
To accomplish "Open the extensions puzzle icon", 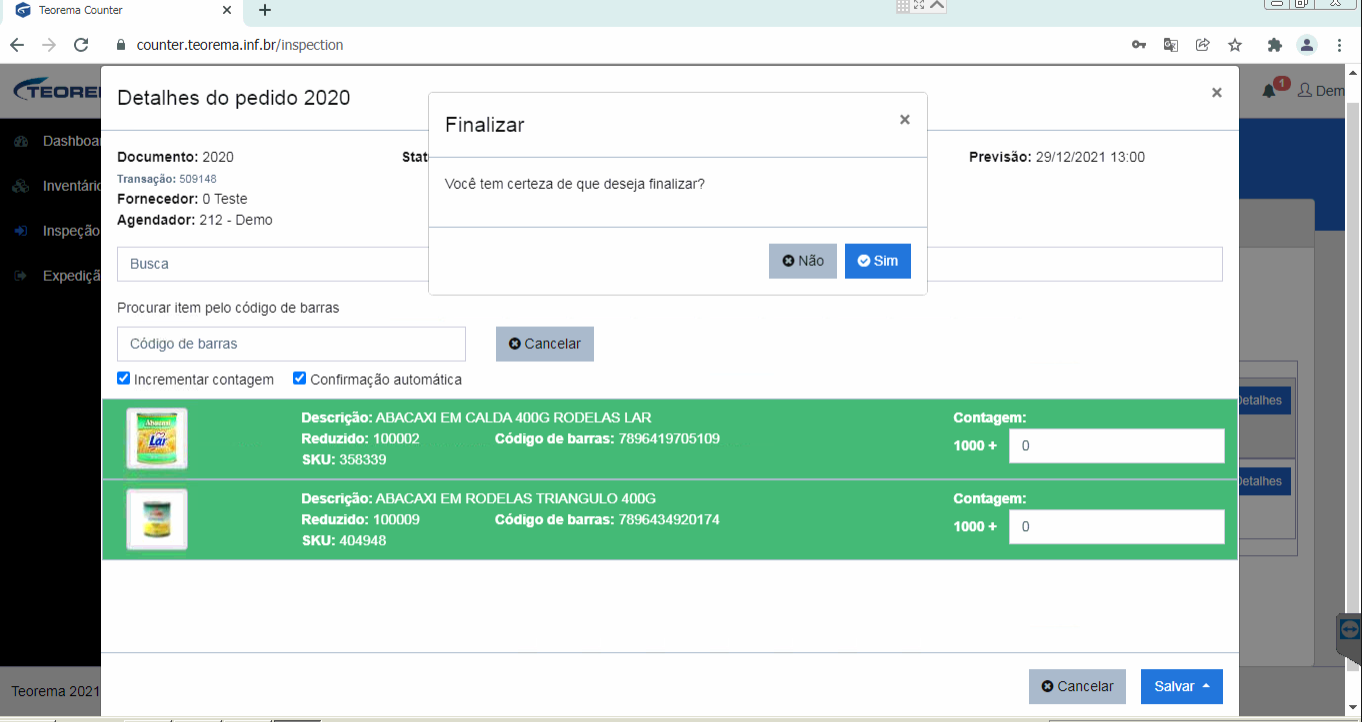I will [1274, 45].
